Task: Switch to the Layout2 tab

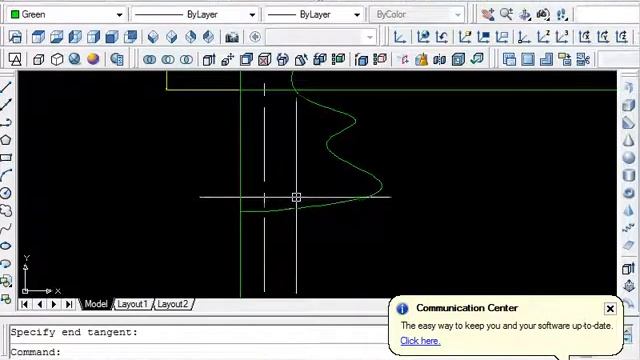Action: click(x=172, y=304)
